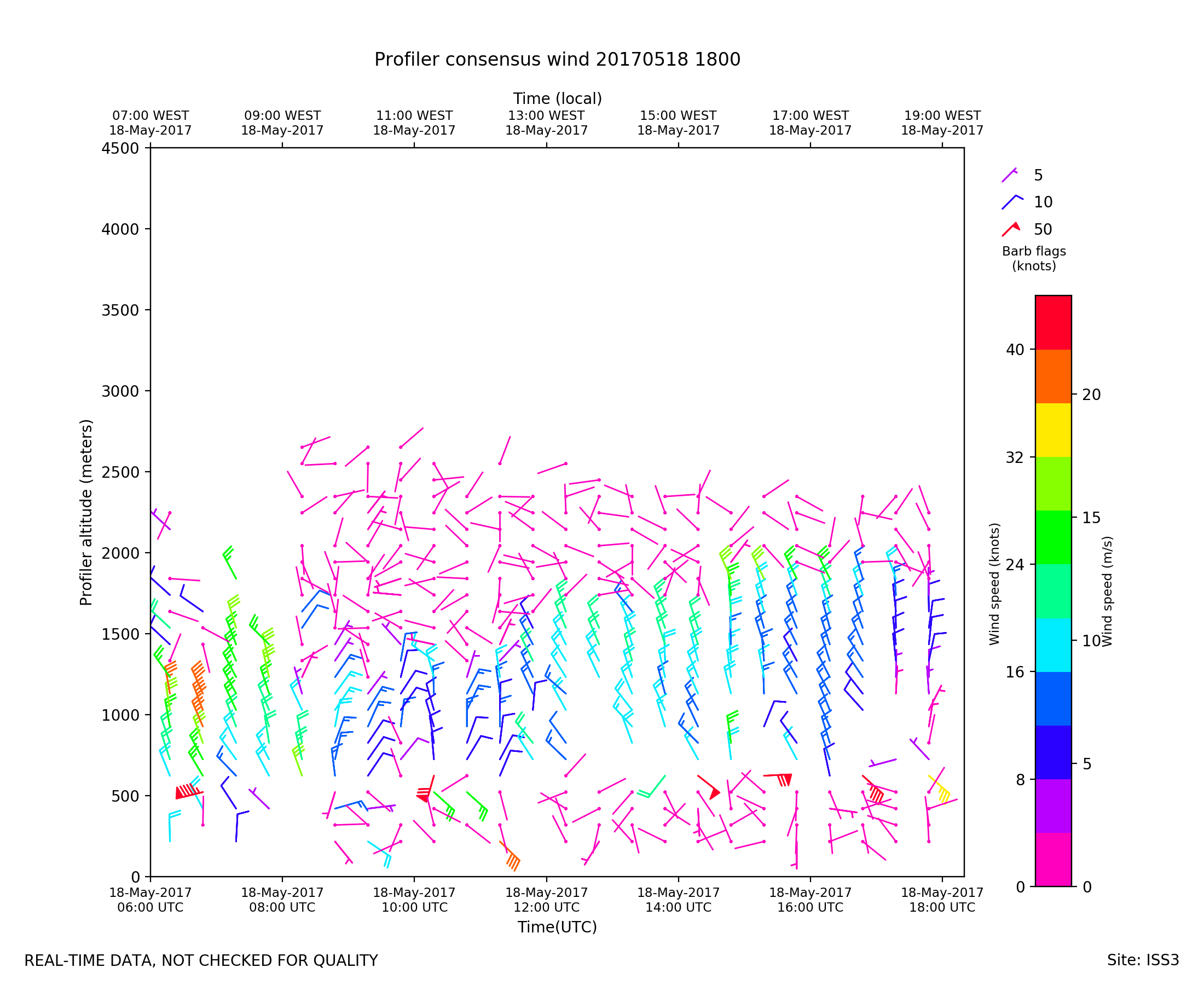Click the orange colorbar segment
Screen dimensions: 1204x985
pos(1053,376)
